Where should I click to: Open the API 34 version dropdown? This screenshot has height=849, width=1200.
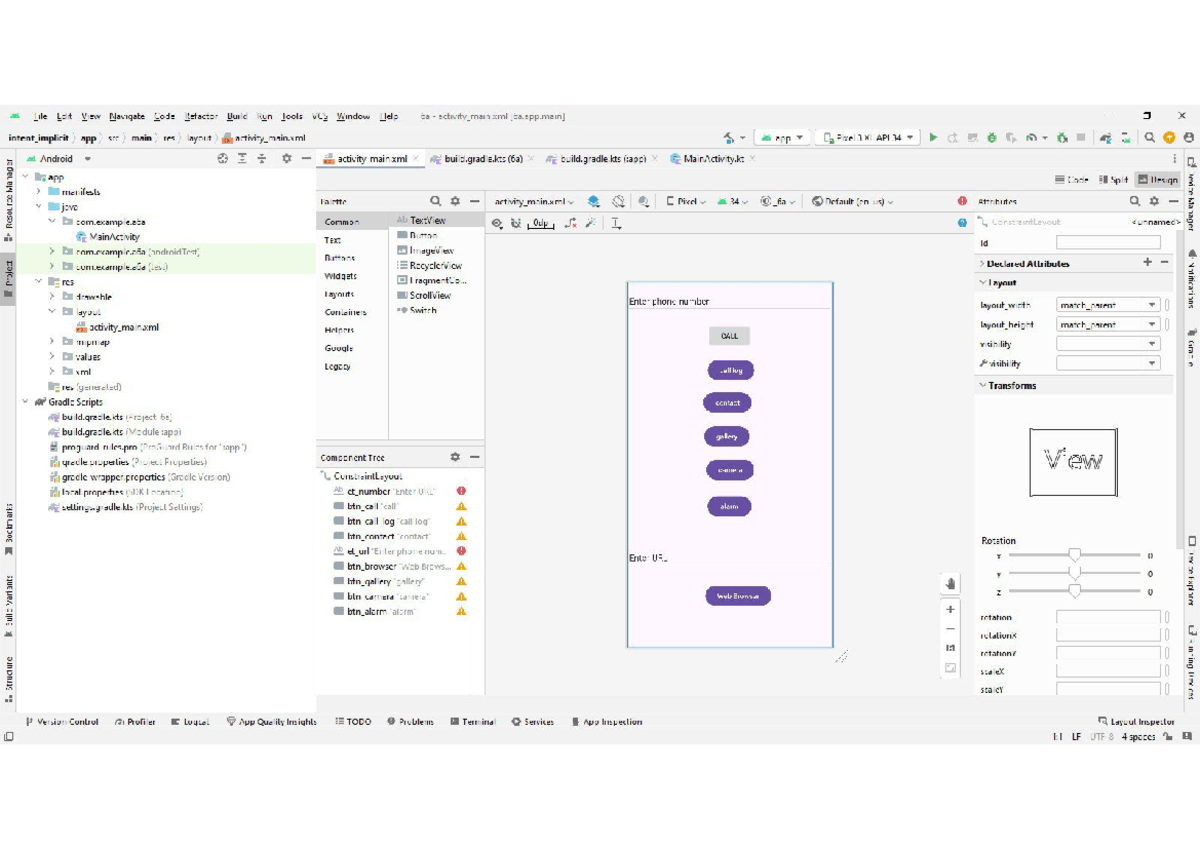(733, 201)
